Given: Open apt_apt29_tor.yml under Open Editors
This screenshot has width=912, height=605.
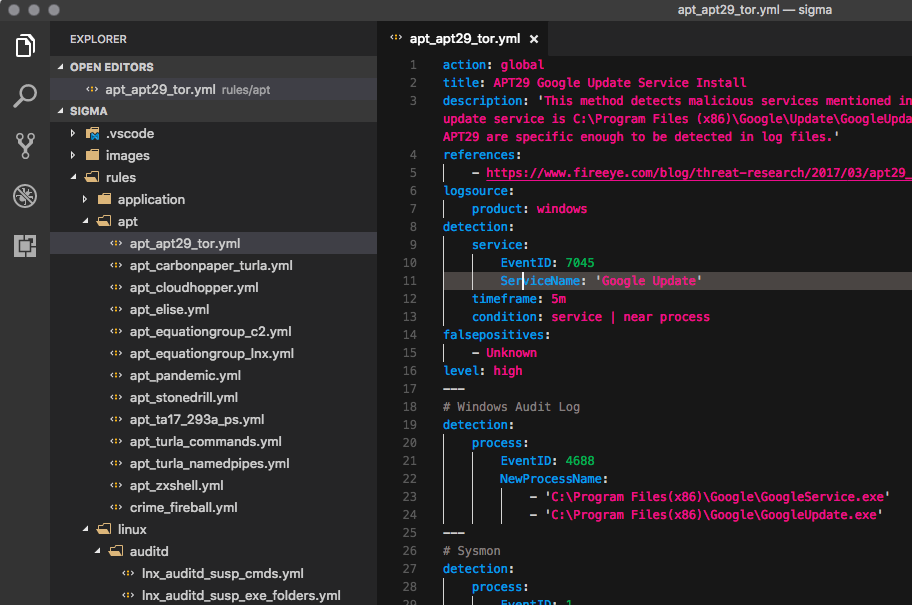Looking at the screenshot, I should pyautogui.click(x=160, y=89).
